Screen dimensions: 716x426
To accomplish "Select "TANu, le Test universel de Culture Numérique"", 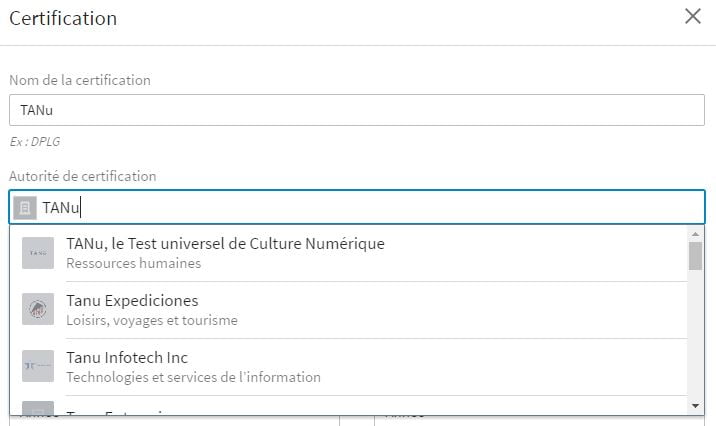I will [225, 243].
